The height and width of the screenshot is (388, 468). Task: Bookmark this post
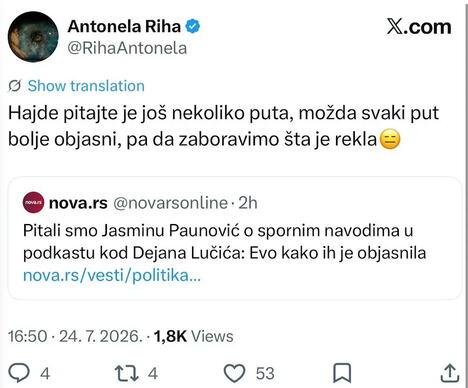[x=342, y=373]
